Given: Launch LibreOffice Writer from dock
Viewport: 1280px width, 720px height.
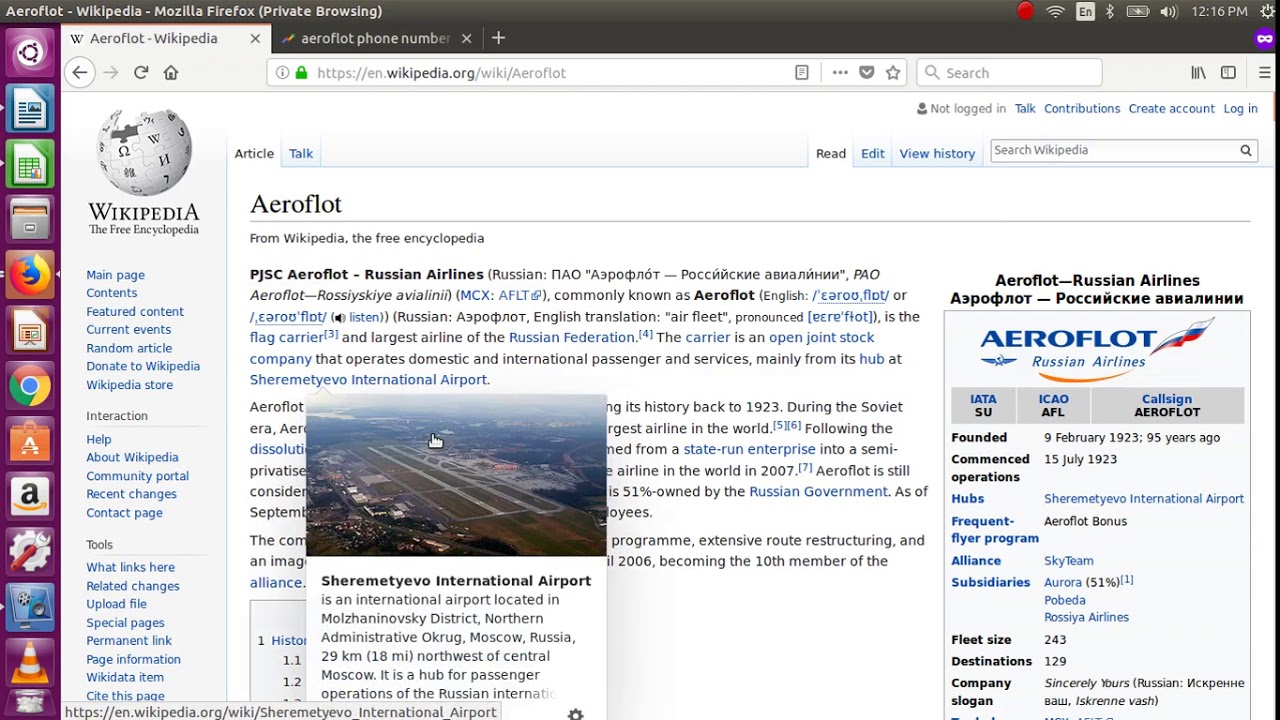Looking at the screenshot, I should tap(29, 108).
